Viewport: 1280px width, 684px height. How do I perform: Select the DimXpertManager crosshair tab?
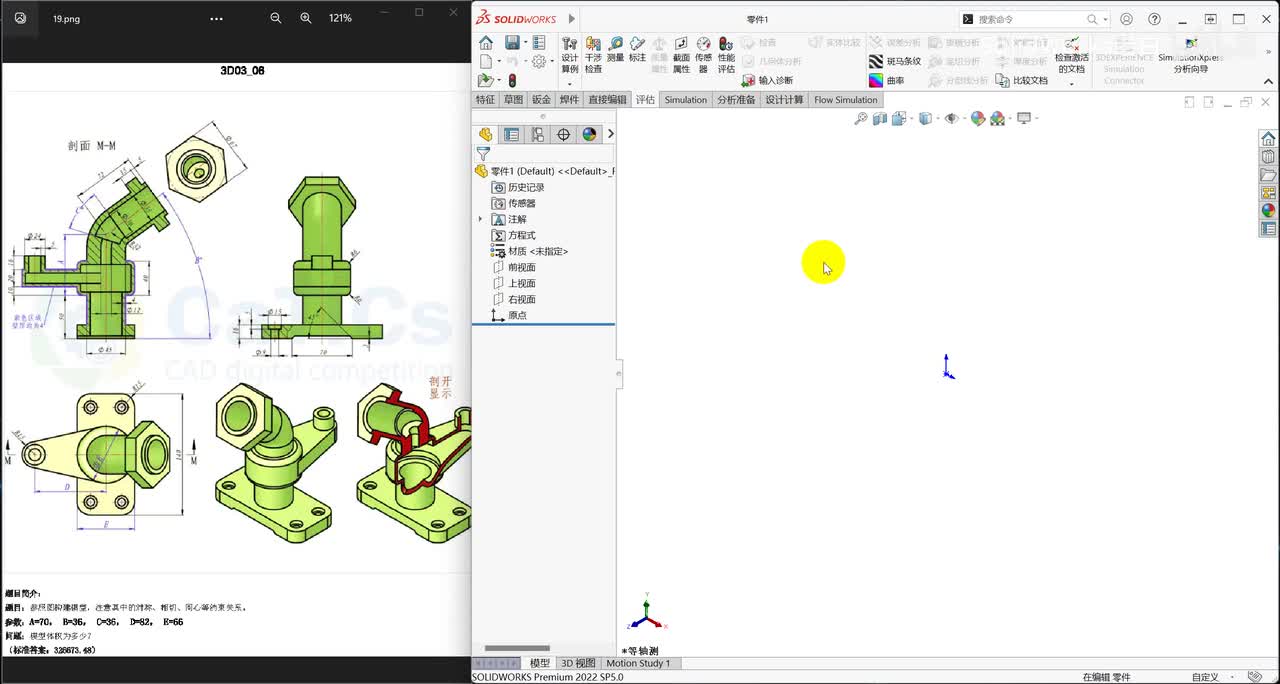tap(563, 134)
